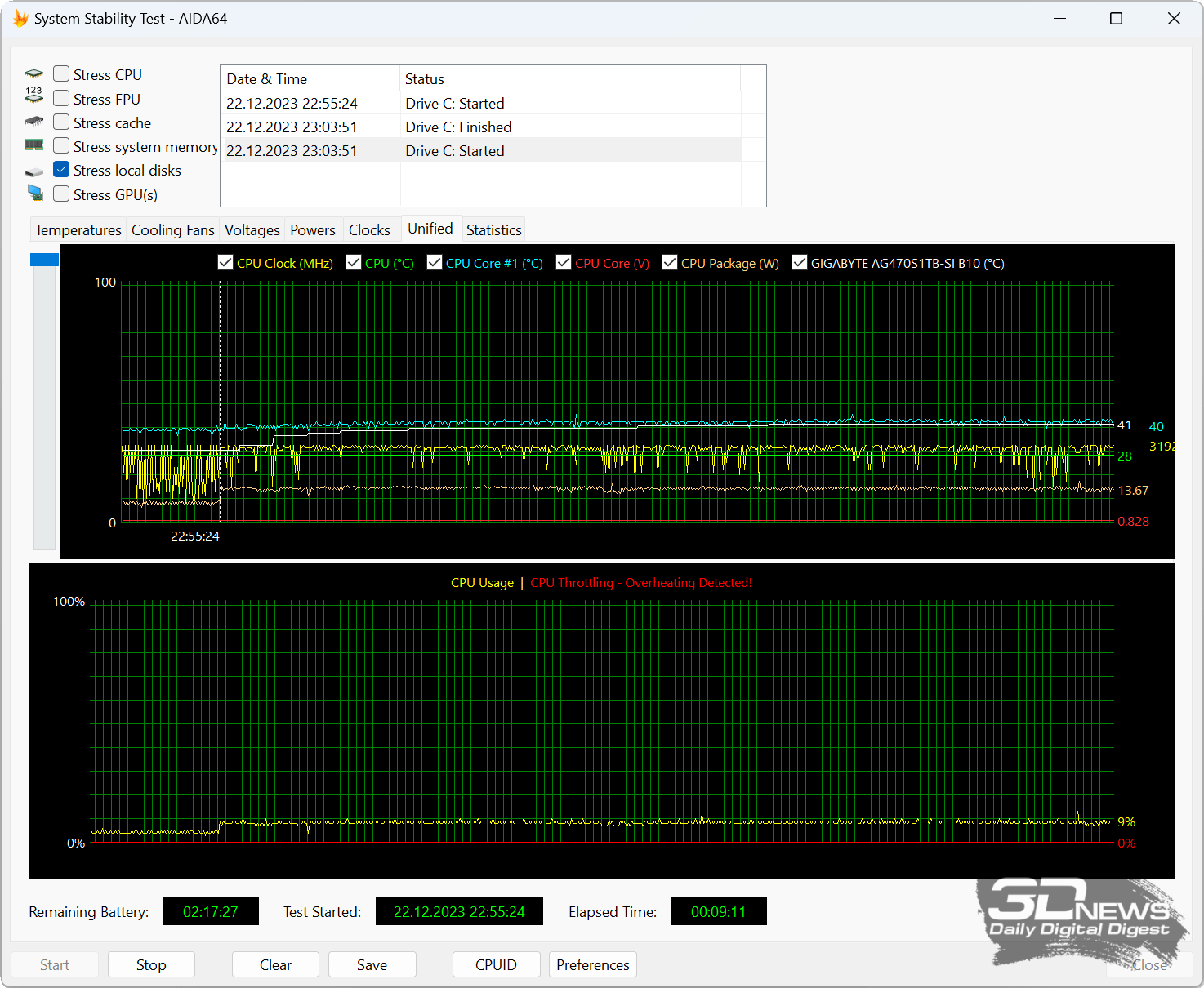1204x988 pixels.
Task: Enable the Stress GPU(s) checkbox
Action: [61, 194]
